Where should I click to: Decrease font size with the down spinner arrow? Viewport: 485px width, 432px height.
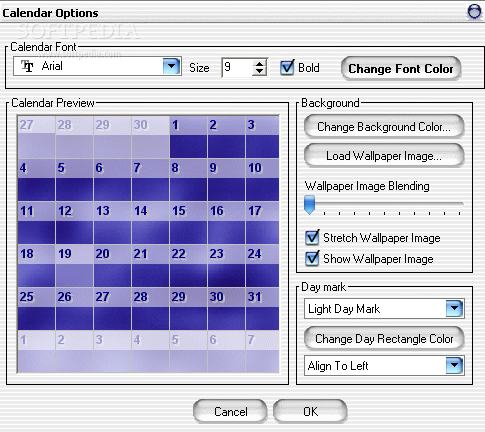(259, 72)
